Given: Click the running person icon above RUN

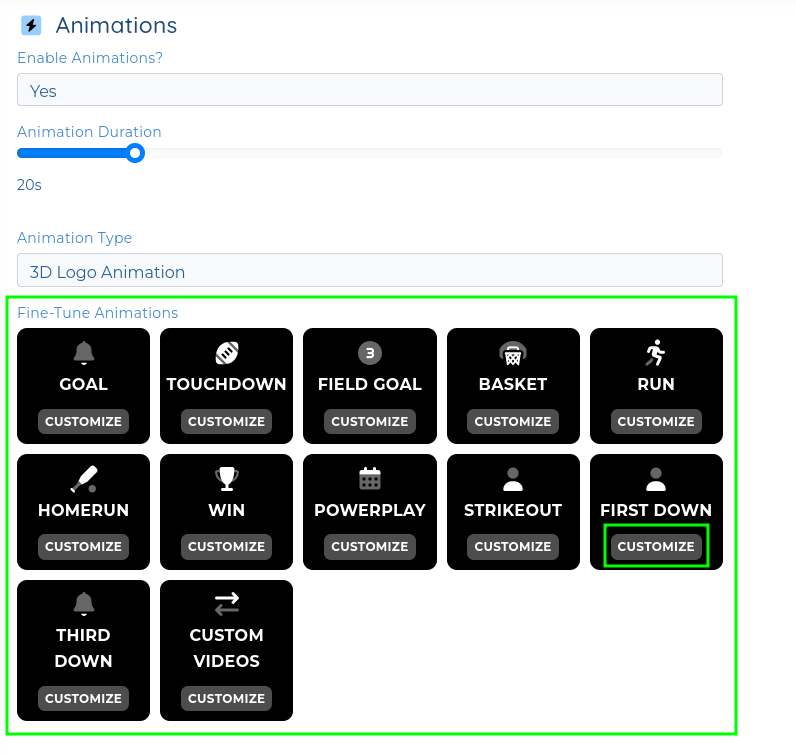Looking at the screenshot, I should [x=655, y=353].
